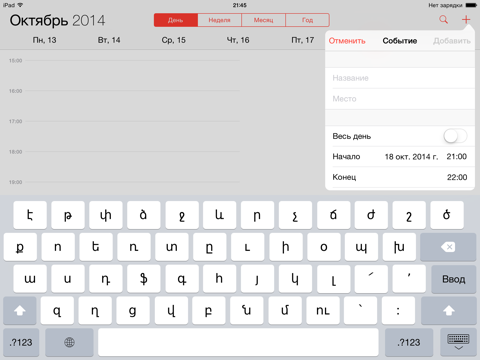Image resolution: width=480 pixels, height=360 pixels.
Task: Select day Пн, 13 in the header
Action: tap(44, 40)
